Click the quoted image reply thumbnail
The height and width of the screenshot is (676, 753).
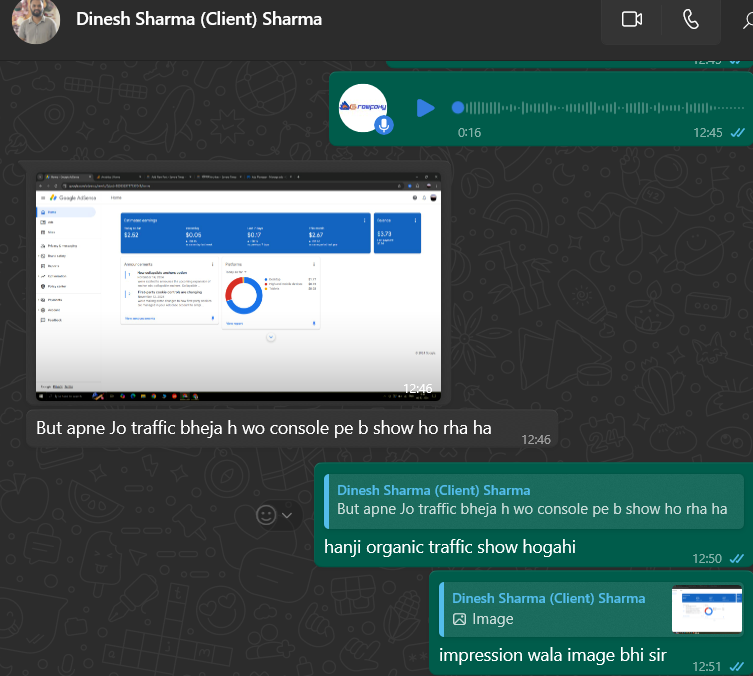point(707,609)
